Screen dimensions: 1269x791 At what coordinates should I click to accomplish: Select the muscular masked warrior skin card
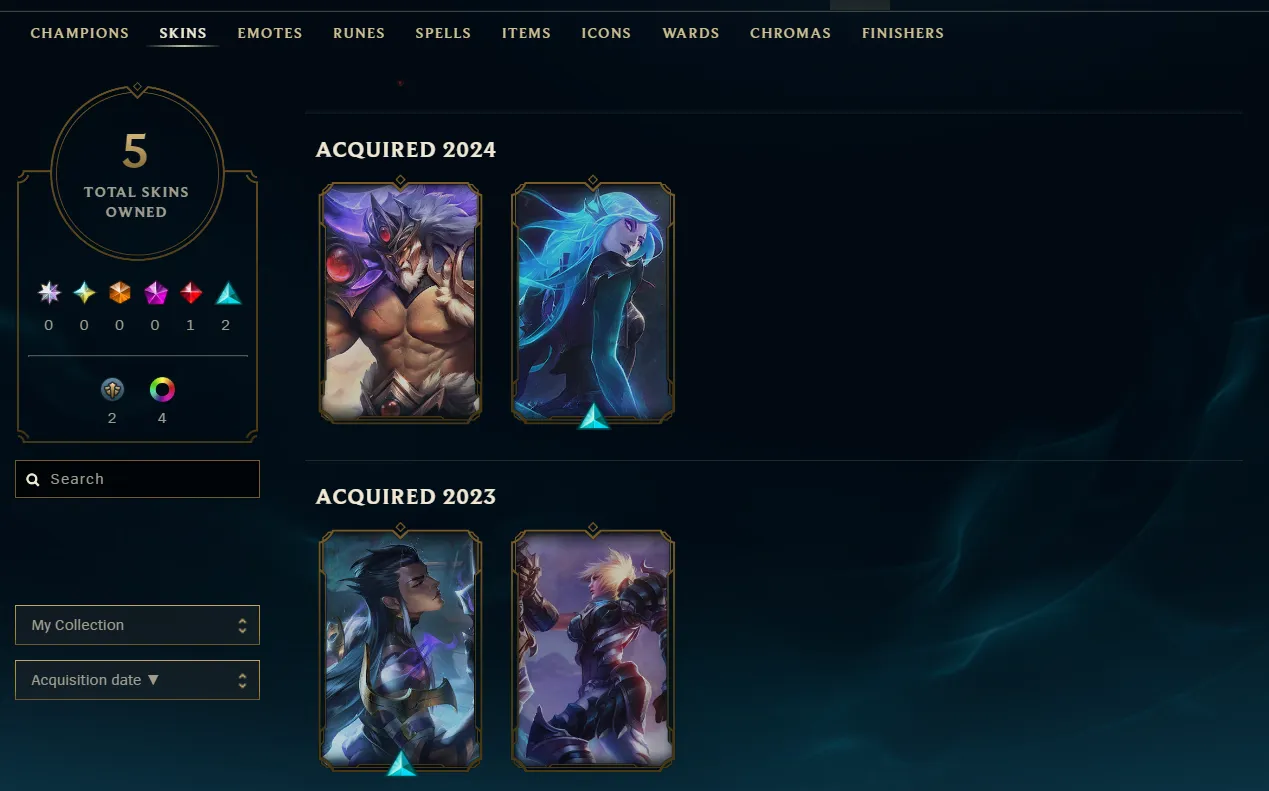[x=400, y=301]
